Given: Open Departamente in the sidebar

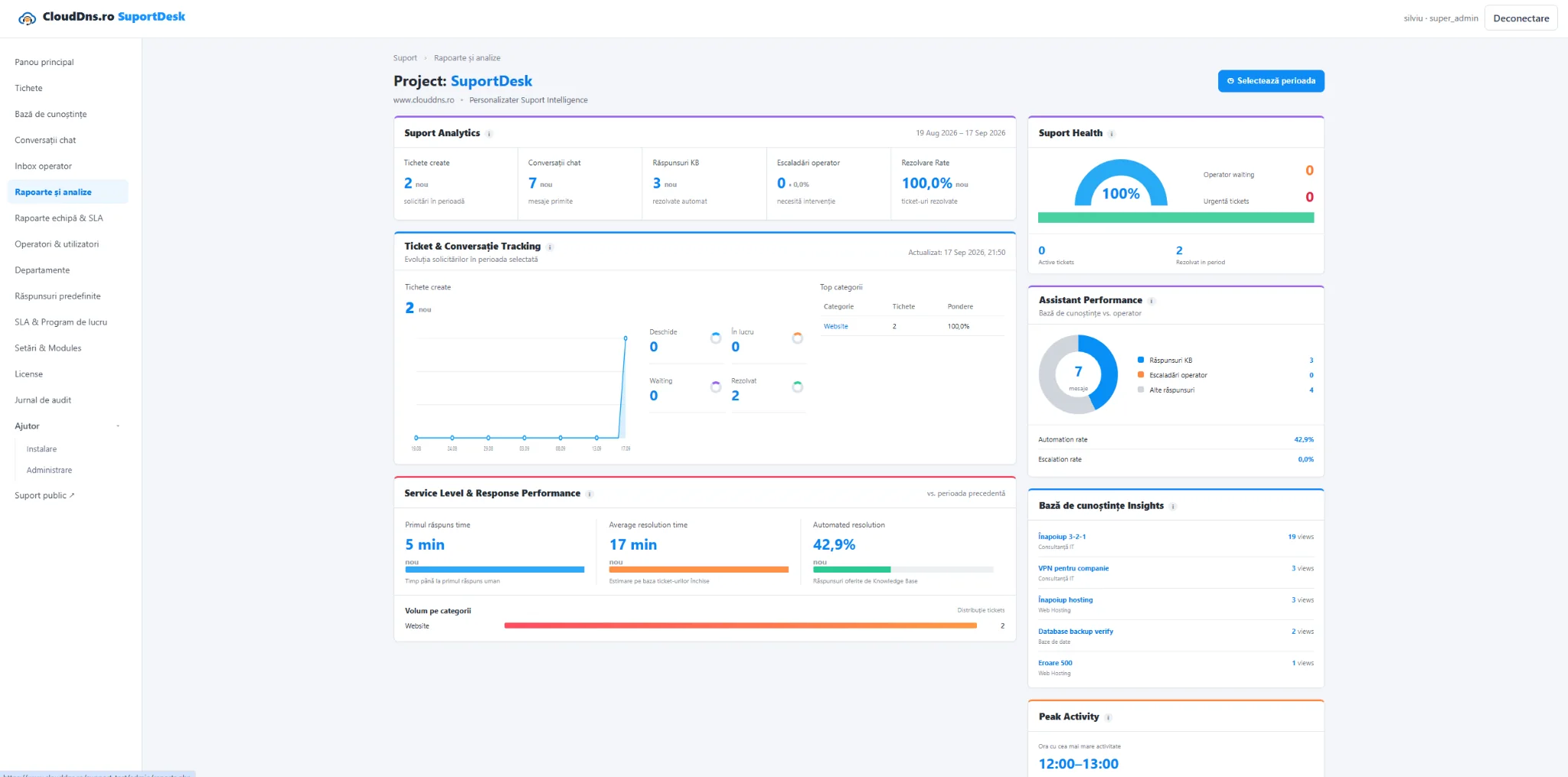Looking at the screenshot, I should click(x=68, y=270).
